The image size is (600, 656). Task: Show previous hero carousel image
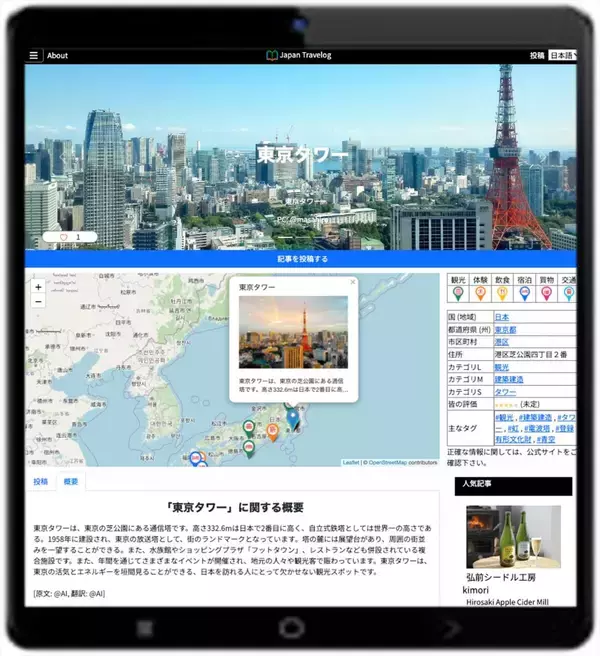tap(63, 158)
